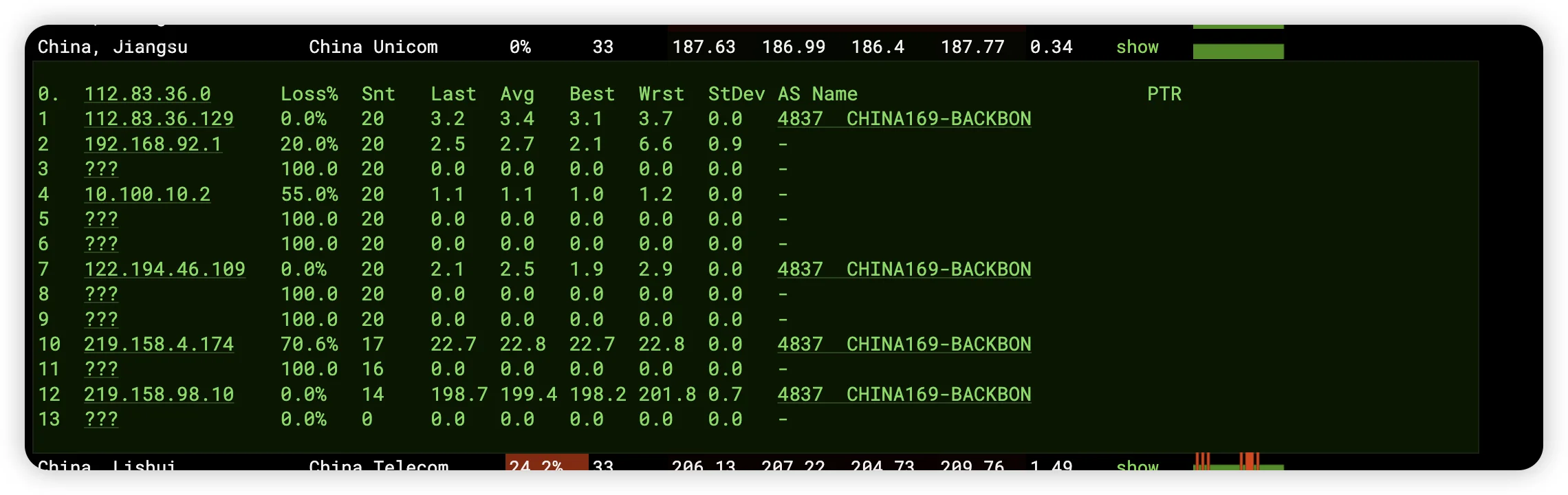Open the 219.158.4.174 hop link
1568x495 pixels.
159,344
